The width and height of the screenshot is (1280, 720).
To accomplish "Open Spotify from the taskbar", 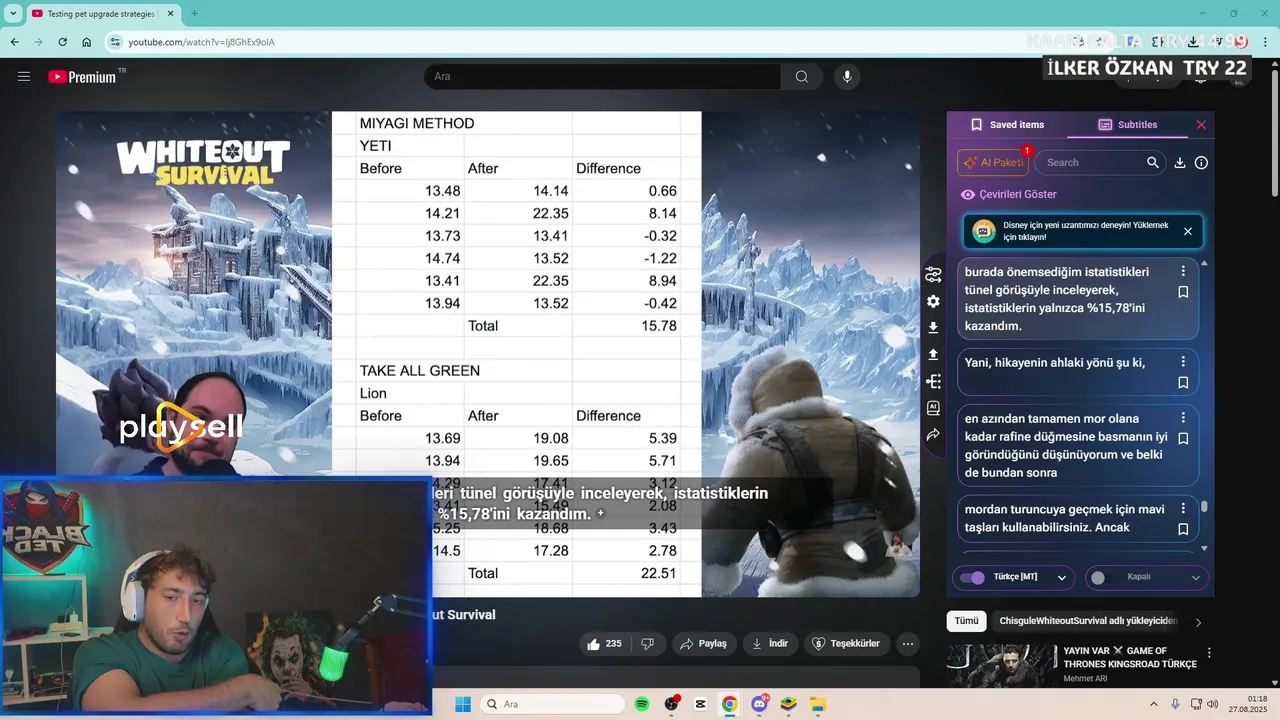I will (642, 704).
